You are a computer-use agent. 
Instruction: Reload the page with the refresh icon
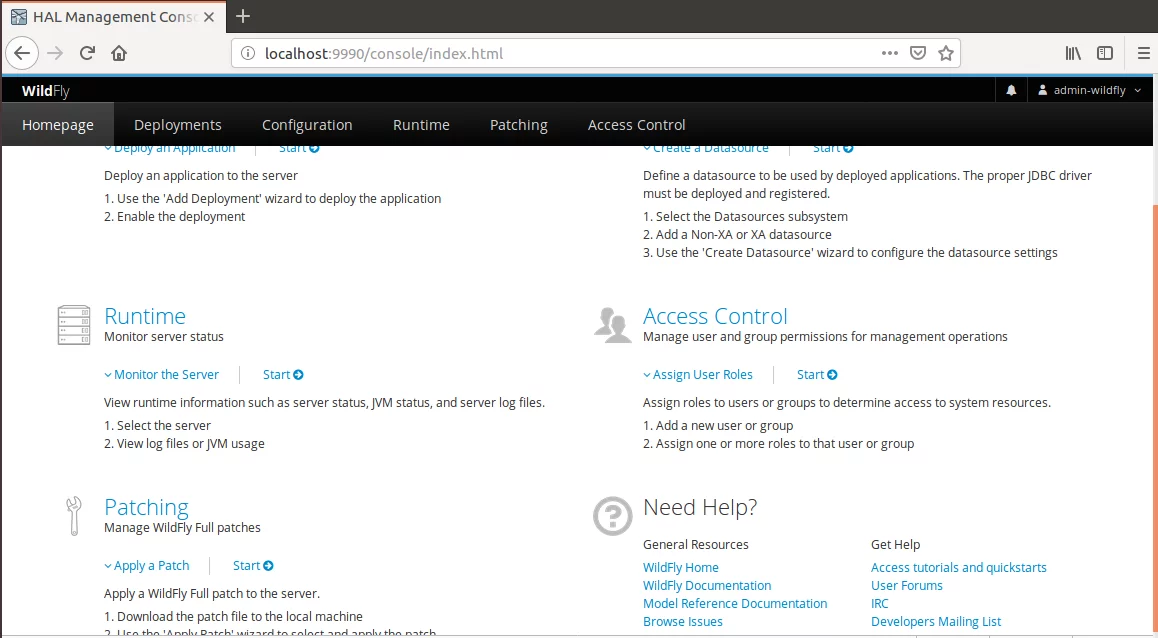87,53
